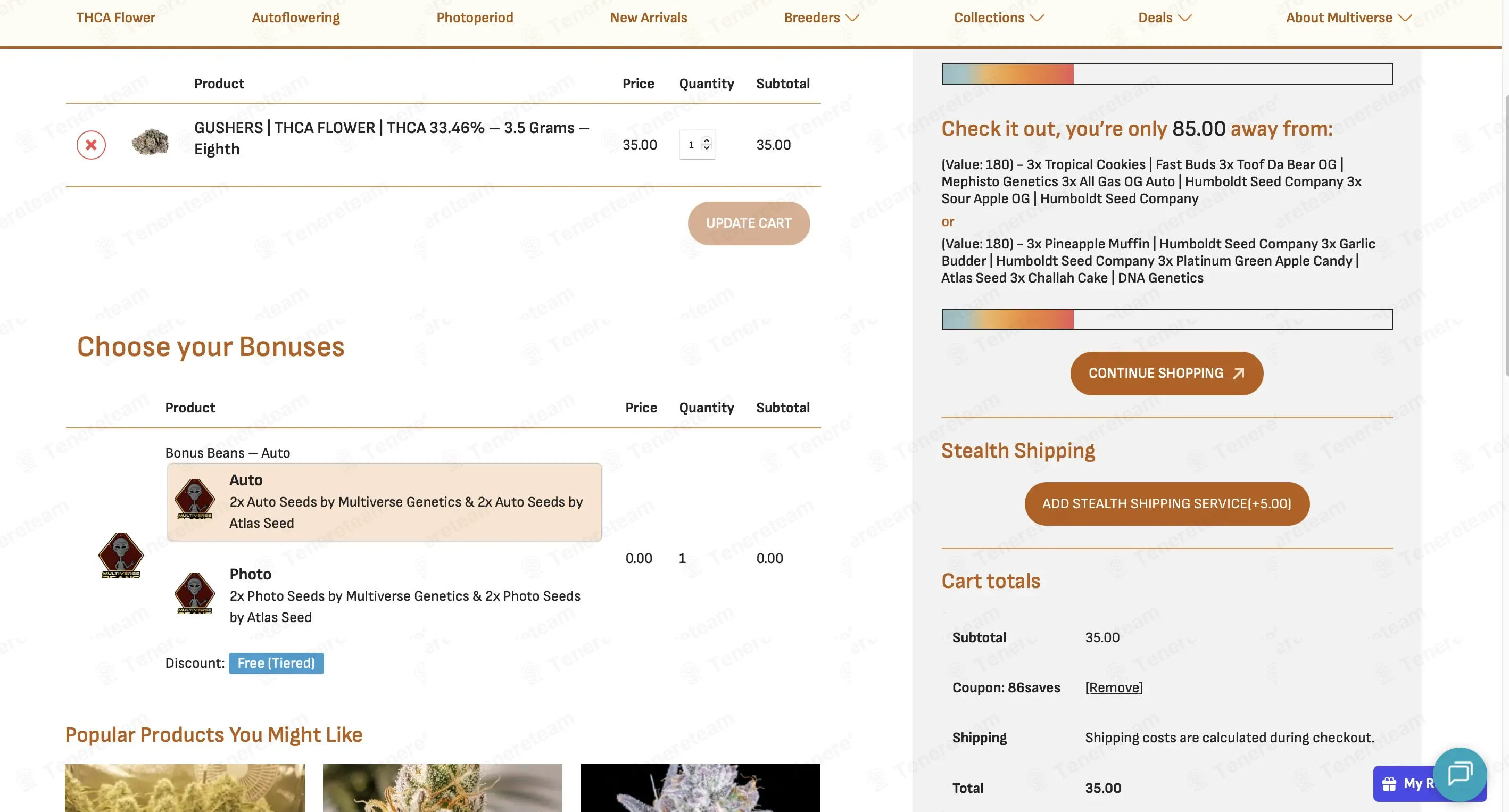The image size is (1509, 812).
Task: Open the Autoflowering menu item
Action: tap(295, 18)
